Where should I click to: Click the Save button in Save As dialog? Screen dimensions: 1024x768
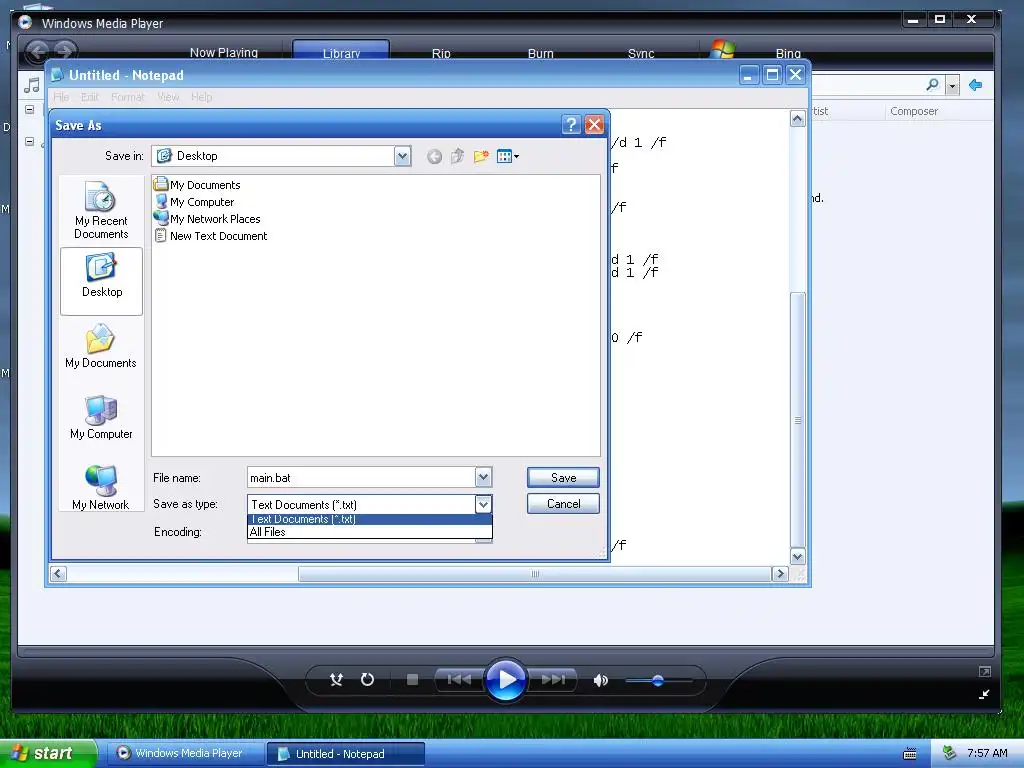[563, 477]
